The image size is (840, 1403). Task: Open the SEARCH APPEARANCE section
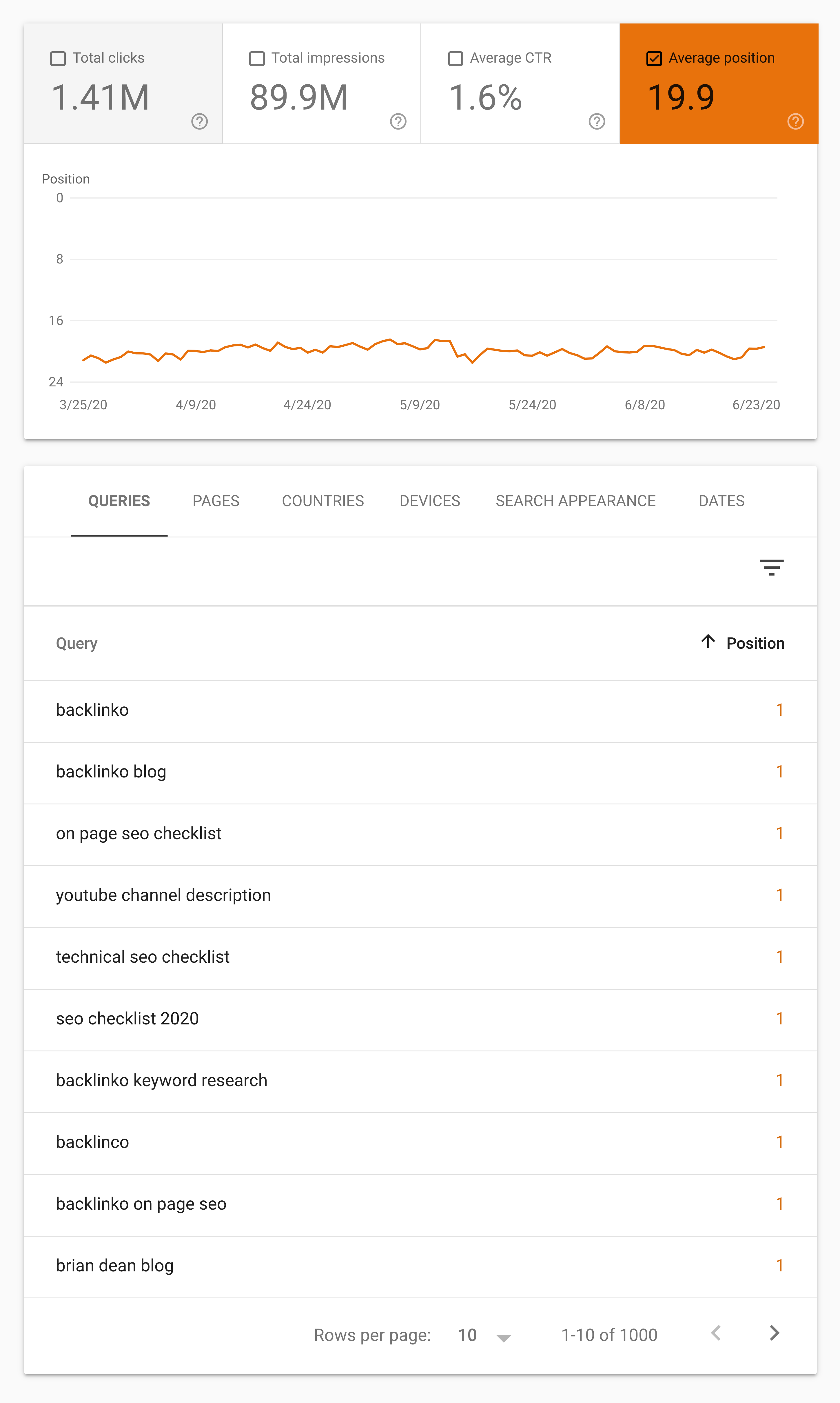[576, 501]
